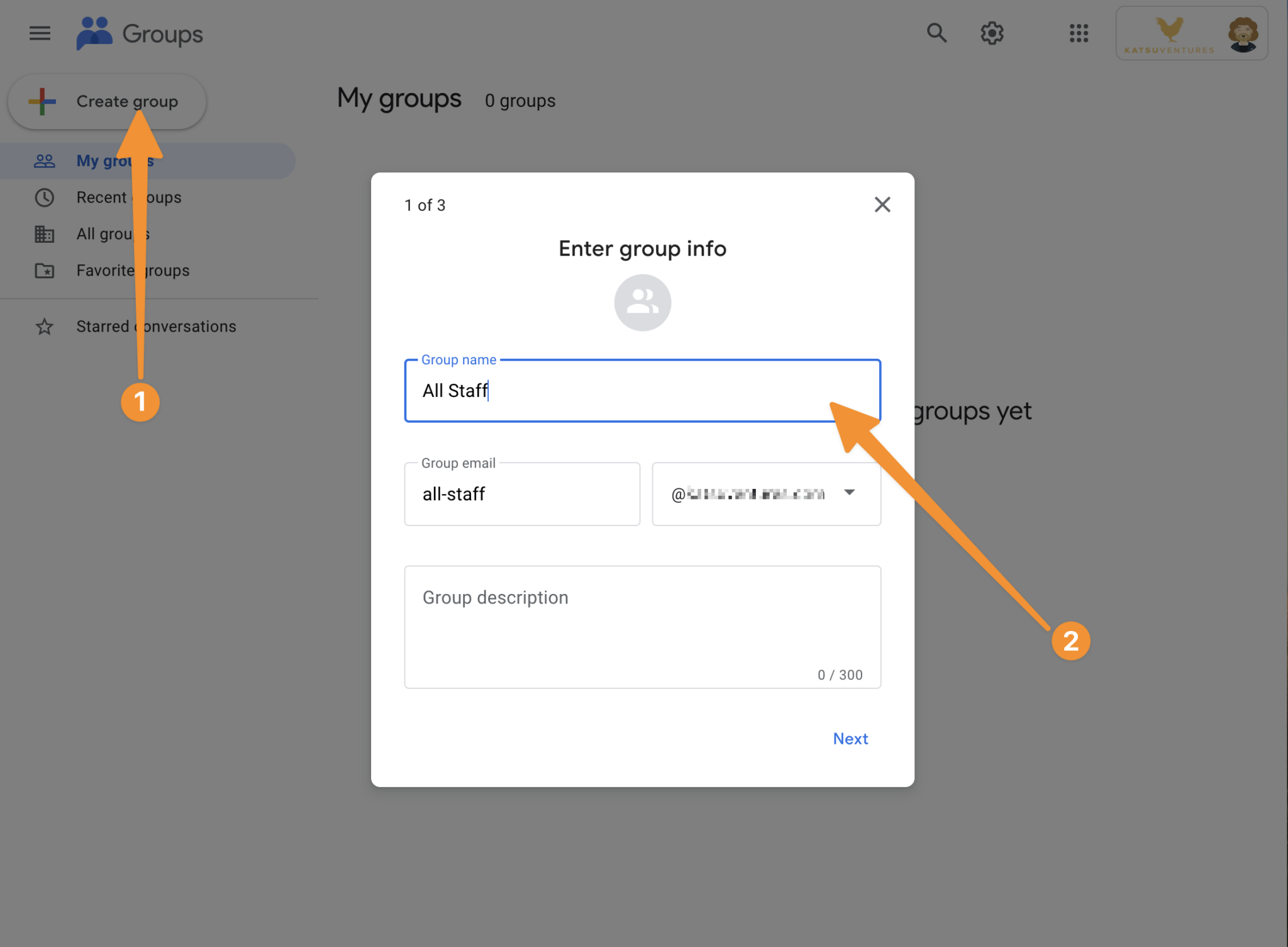
Task: Click the Create group button
Action: point(107,101)
